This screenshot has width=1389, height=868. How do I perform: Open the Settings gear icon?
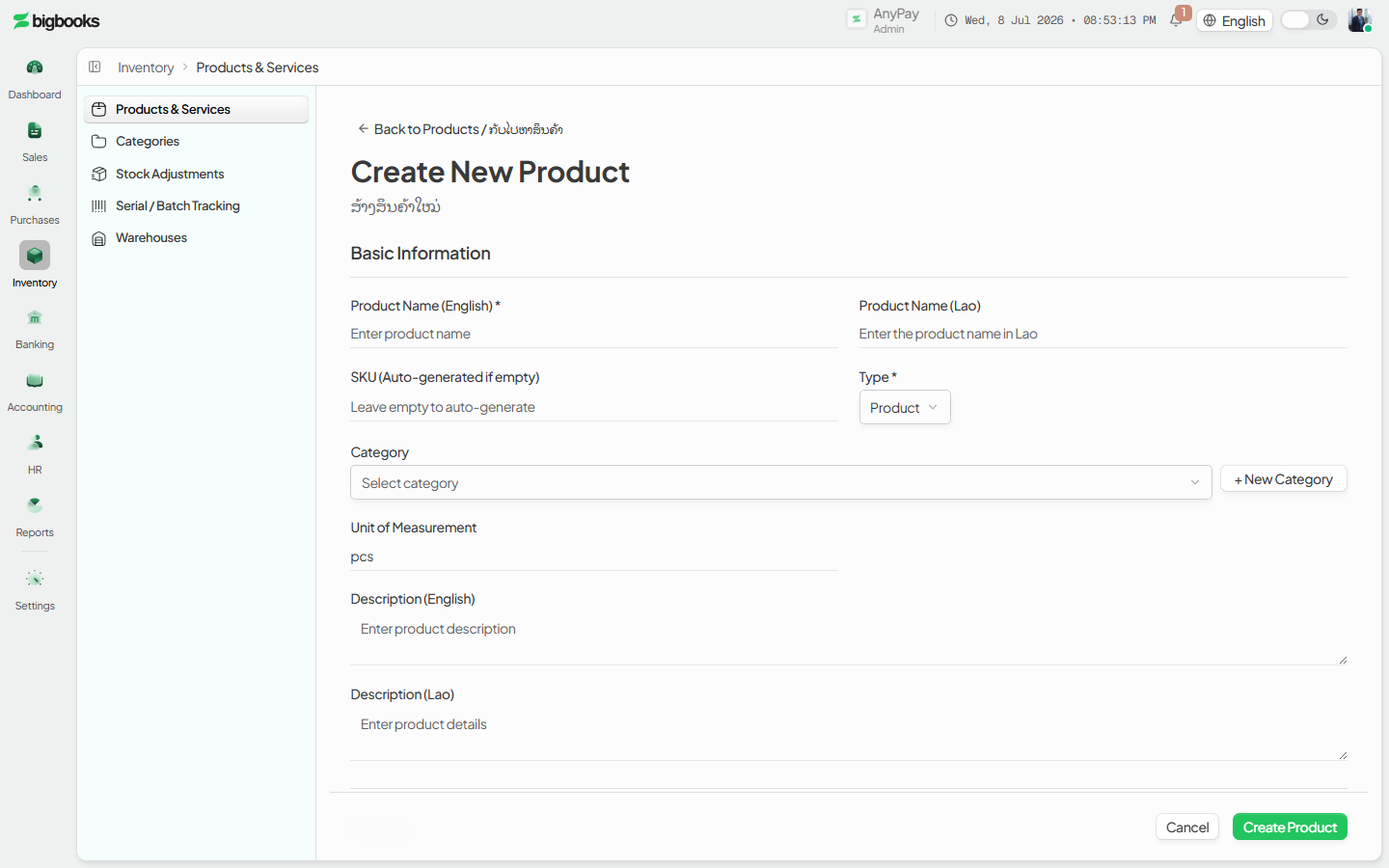click(x=35, y=579)
